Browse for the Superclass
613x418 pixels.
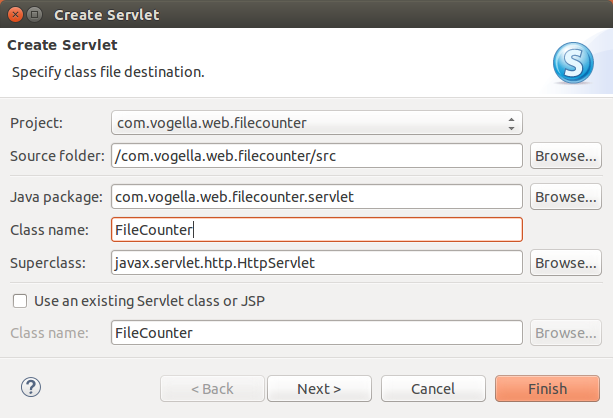tap(566, 263)
